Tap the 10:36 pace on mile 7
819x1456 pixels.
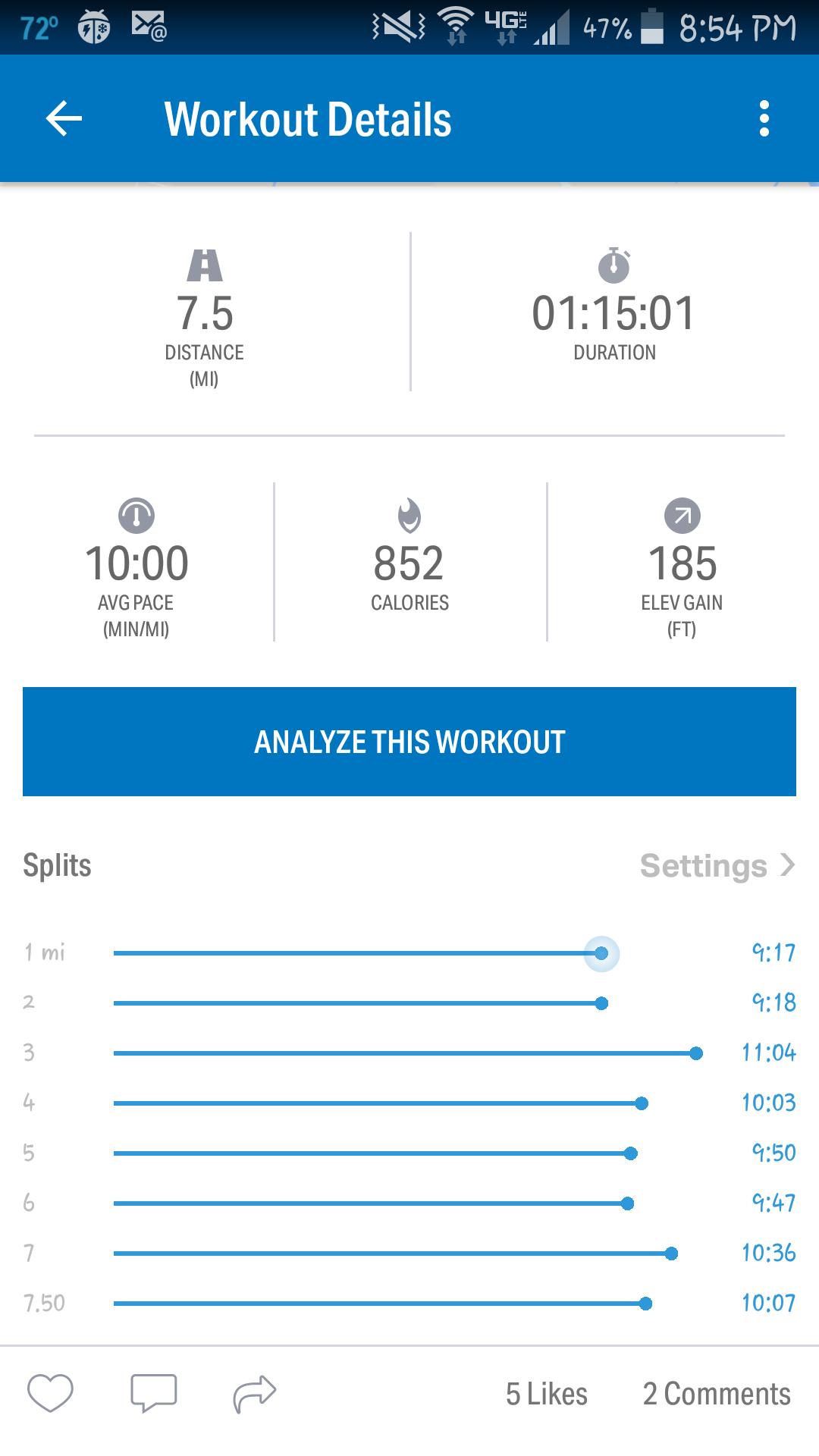click(768, 1253)
